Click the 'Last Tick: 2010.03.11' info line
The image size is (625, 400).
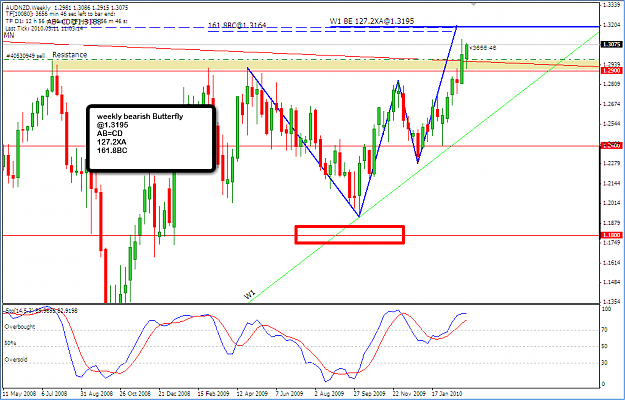(45, 29)
